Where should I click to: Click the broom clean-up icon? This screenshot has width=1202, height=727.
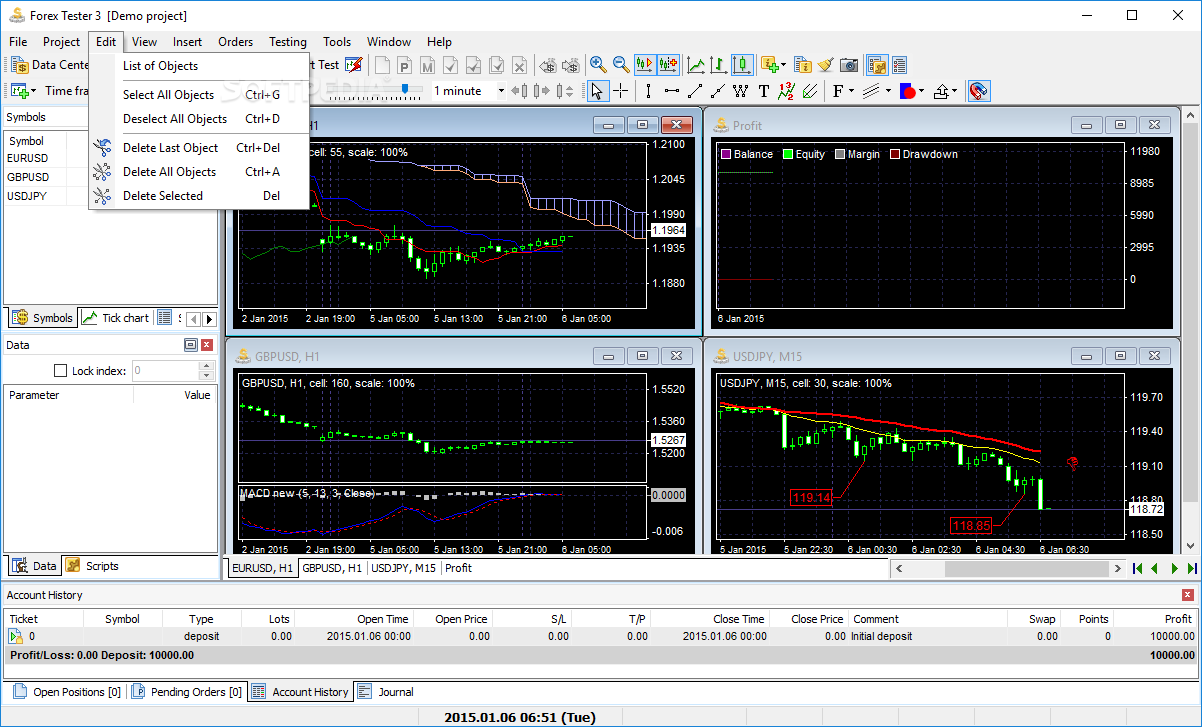pos(825,65)
